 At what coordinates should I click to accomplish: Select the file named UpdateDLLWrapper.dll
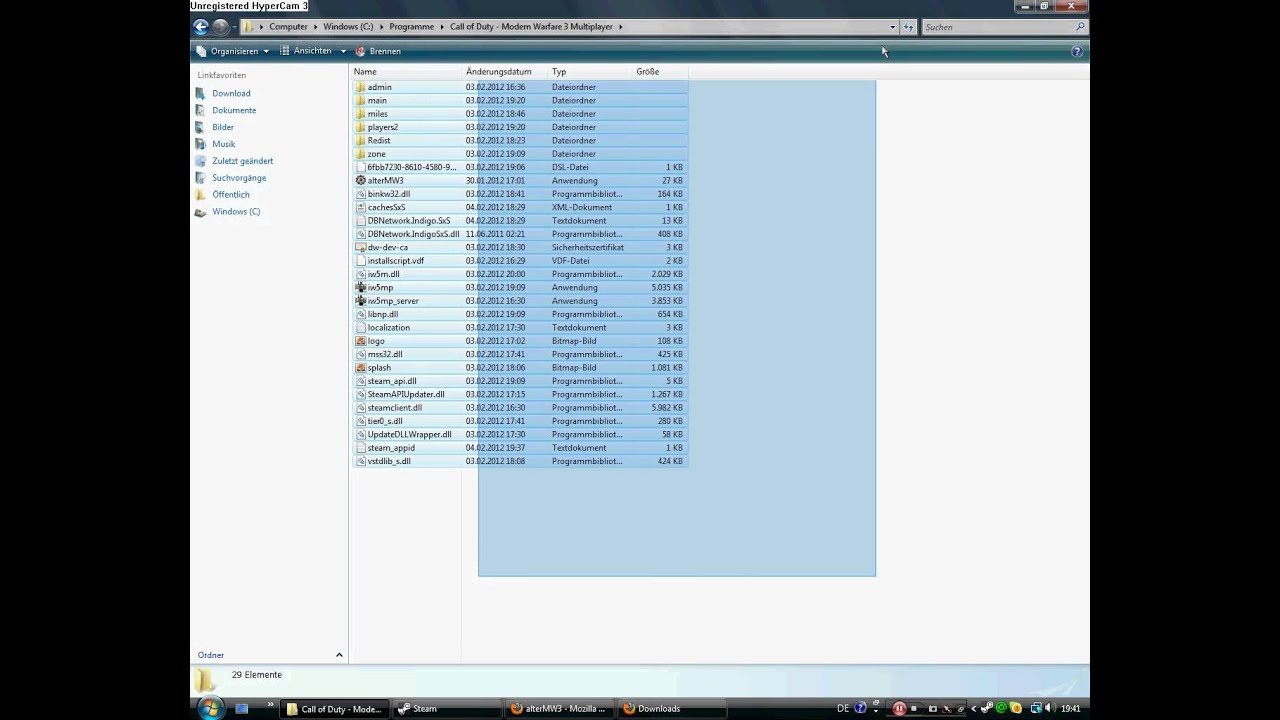(409, 435)
